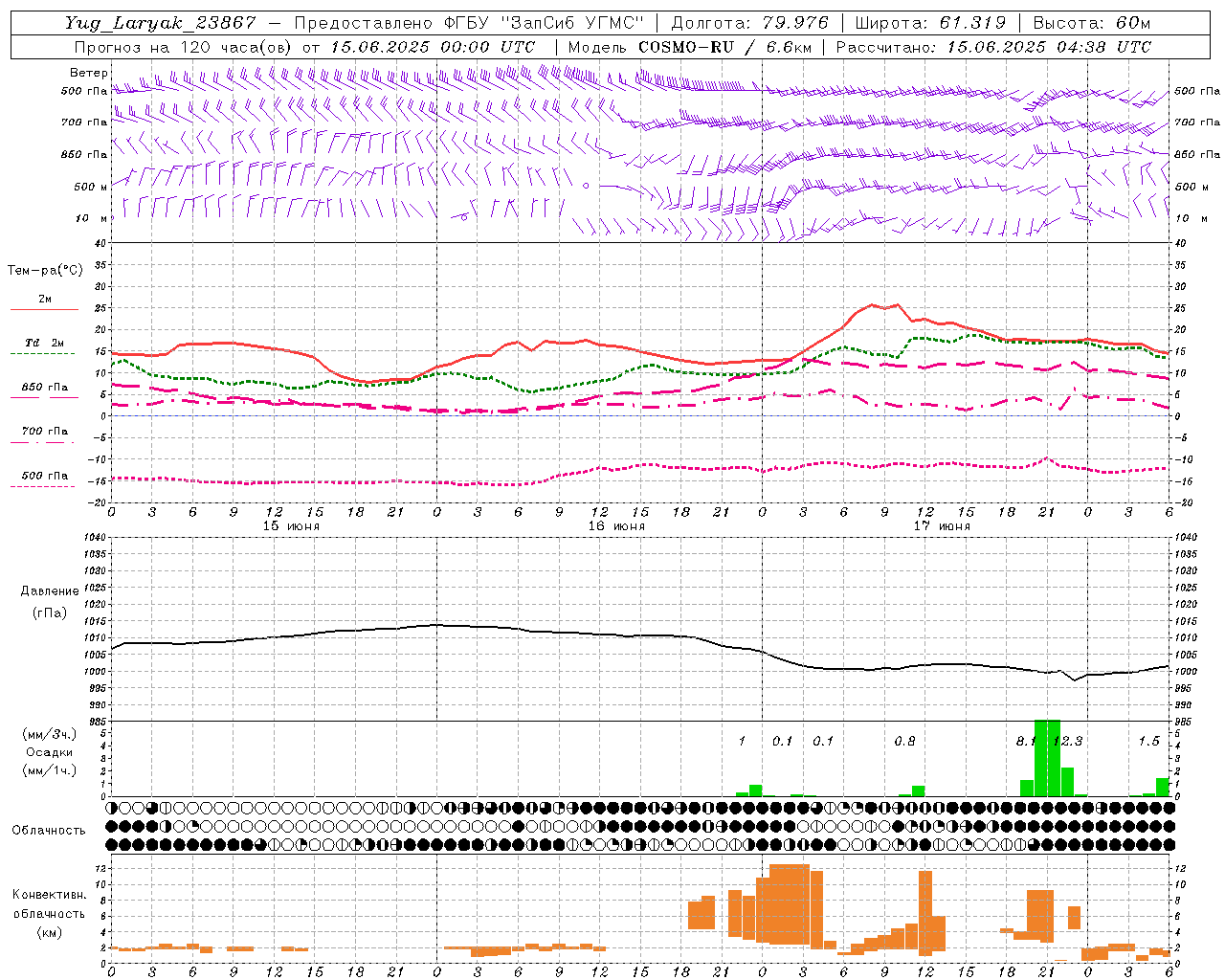The height and width of the screenshot is (980, 1225).
Task: Click the 17 июня date label
Action: tap(942, 526)
